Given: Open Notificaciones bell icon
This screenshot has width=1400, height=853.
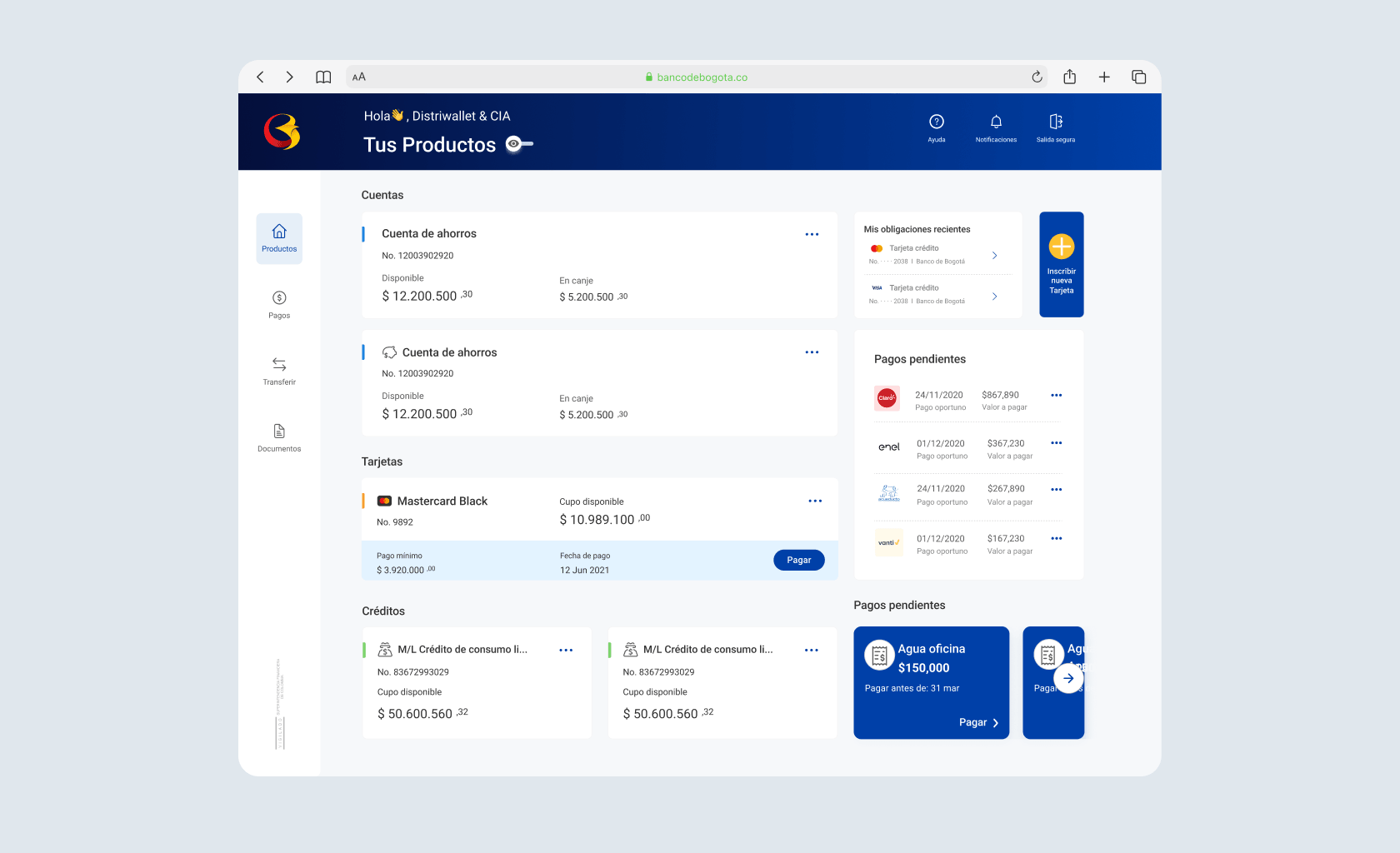Looking at the screenshot, I should 996,122.
